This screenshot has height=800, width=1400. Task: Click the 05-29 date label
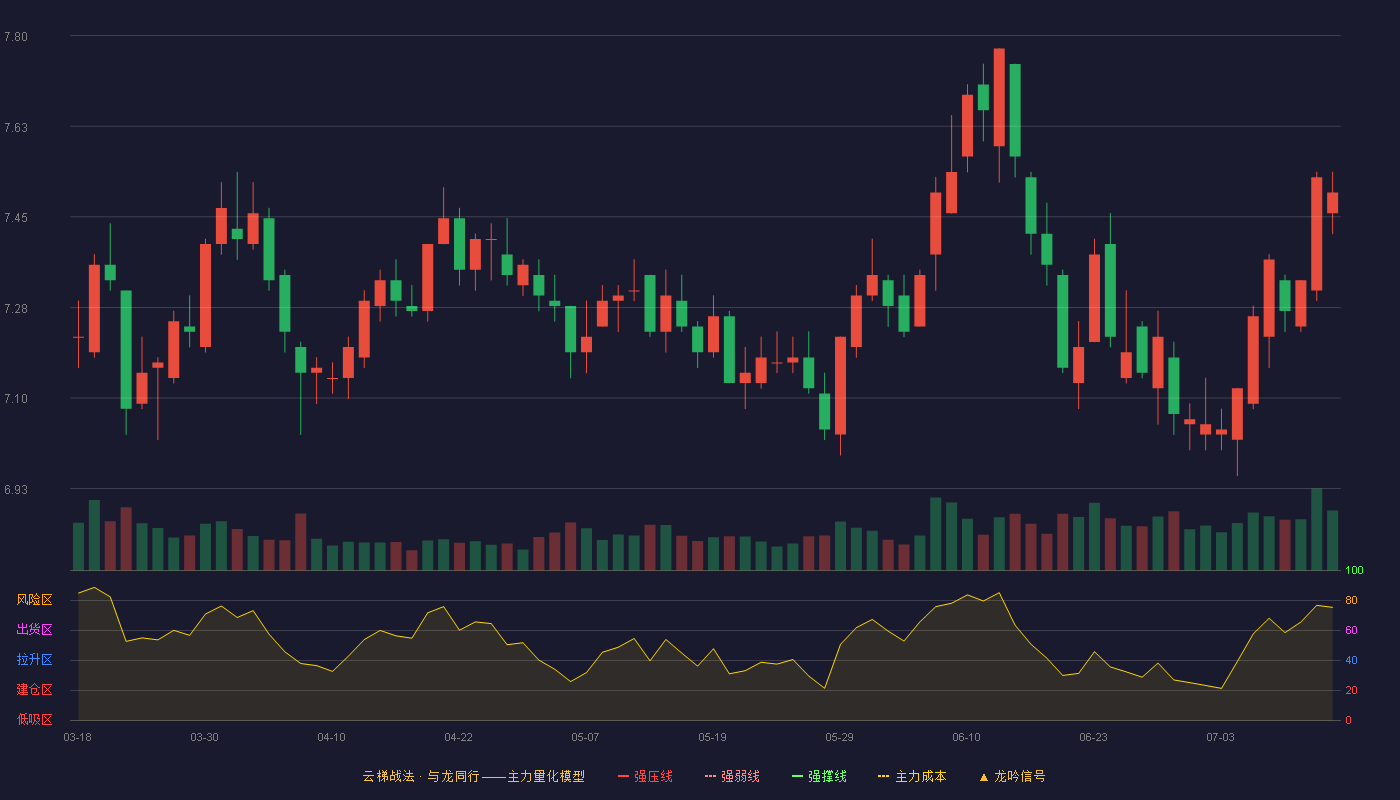(x=839, y=737)
